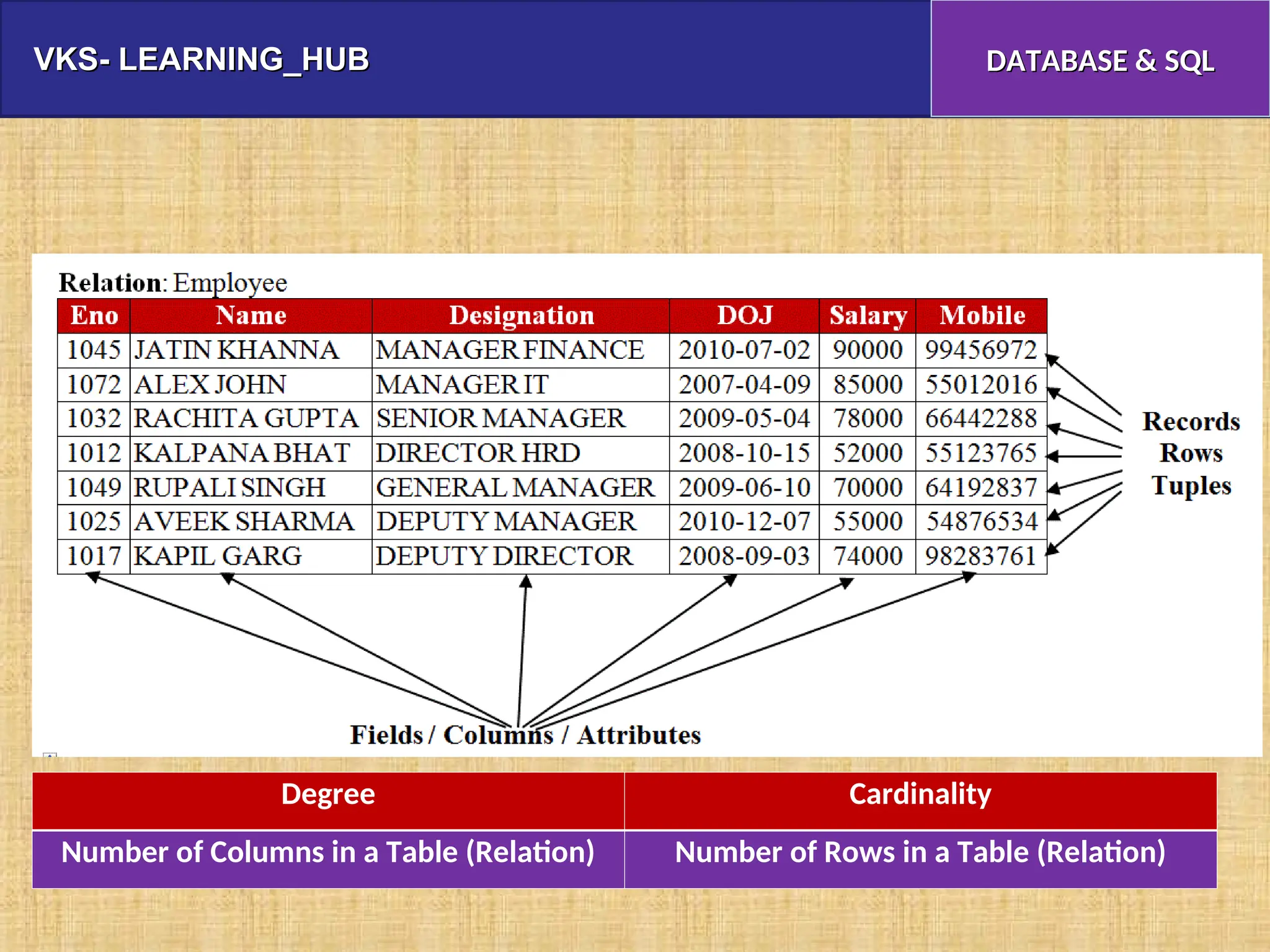Click the Salary column header
This screenshot has height=952, width=1270.
pyautogui.click(x=868, y=316)
